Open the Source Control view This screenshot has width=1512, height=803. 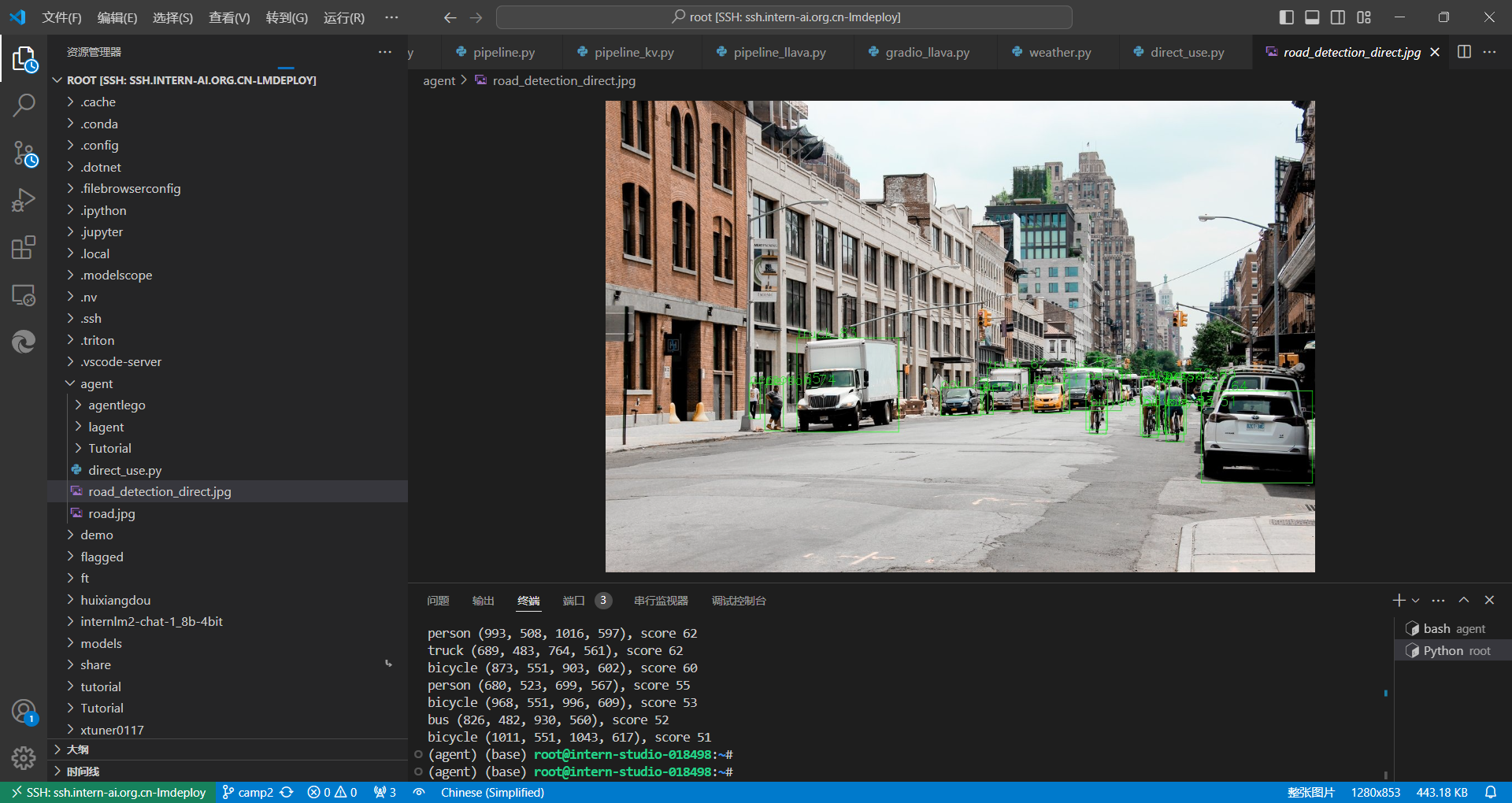[x=24, y=154]
